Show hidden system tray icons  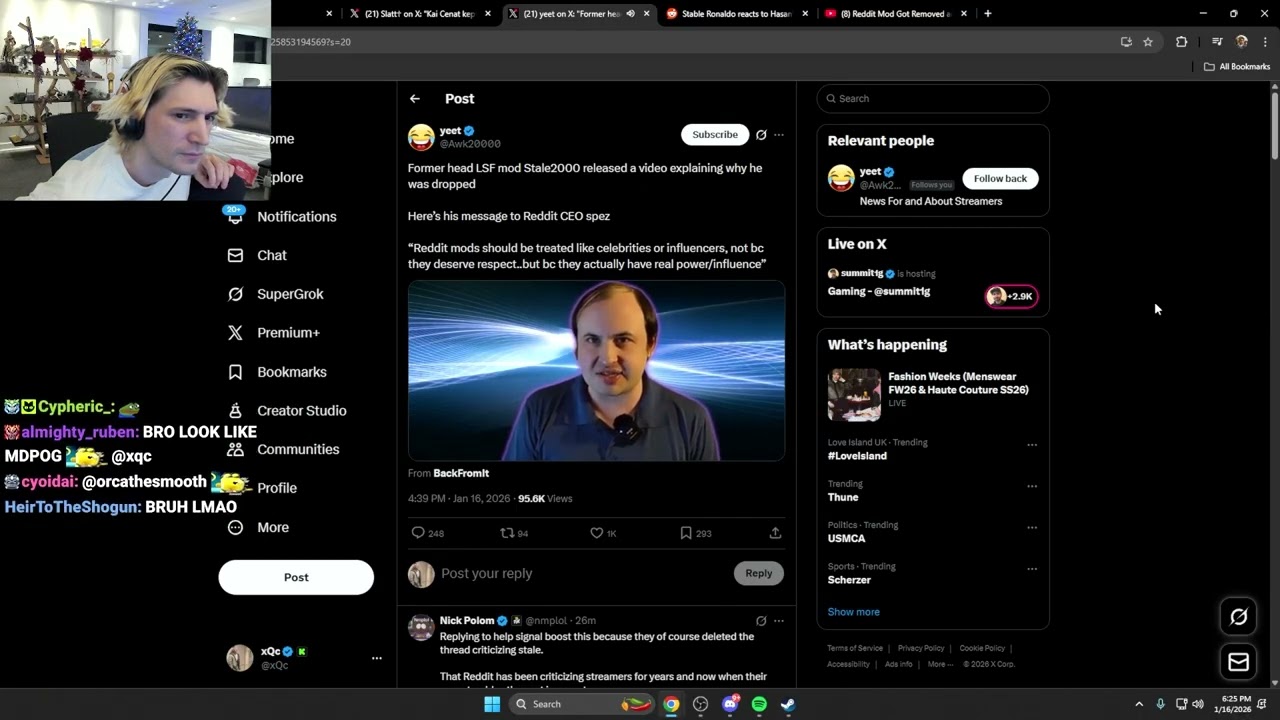1139,704
